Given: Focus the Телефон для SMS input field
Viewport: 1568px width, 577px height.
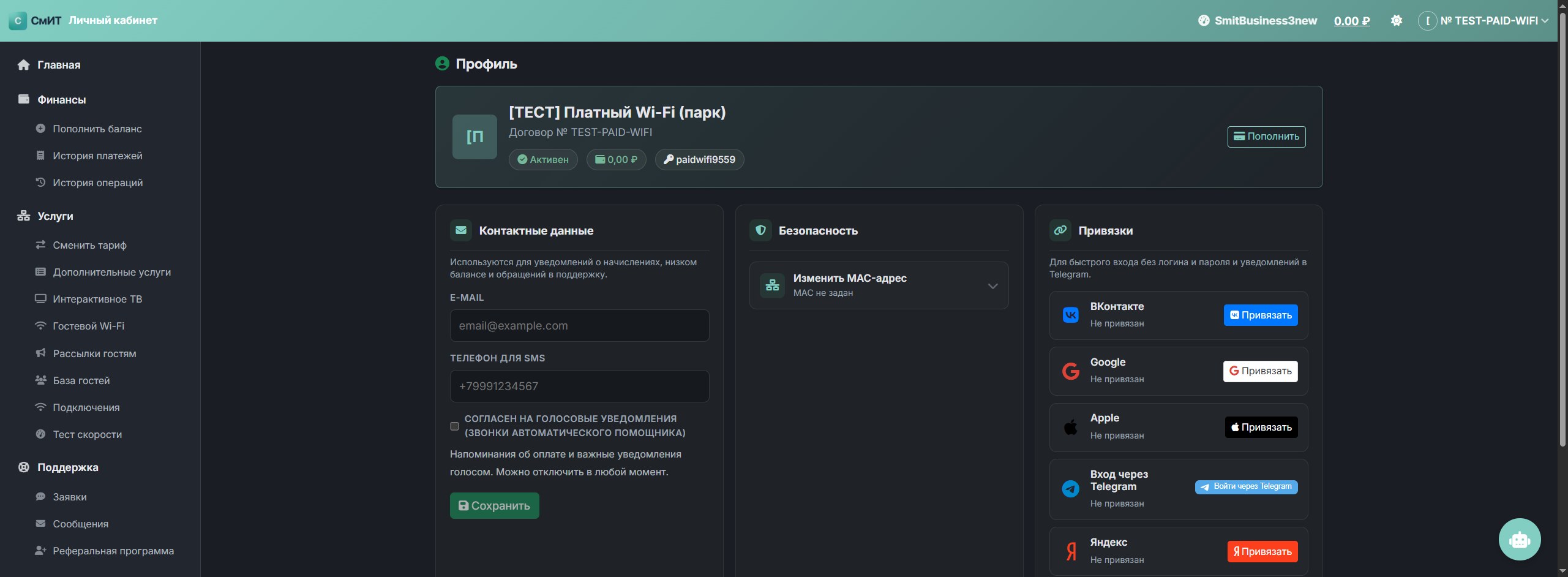Looking at the screenshot, I should [x=579, y=387].
